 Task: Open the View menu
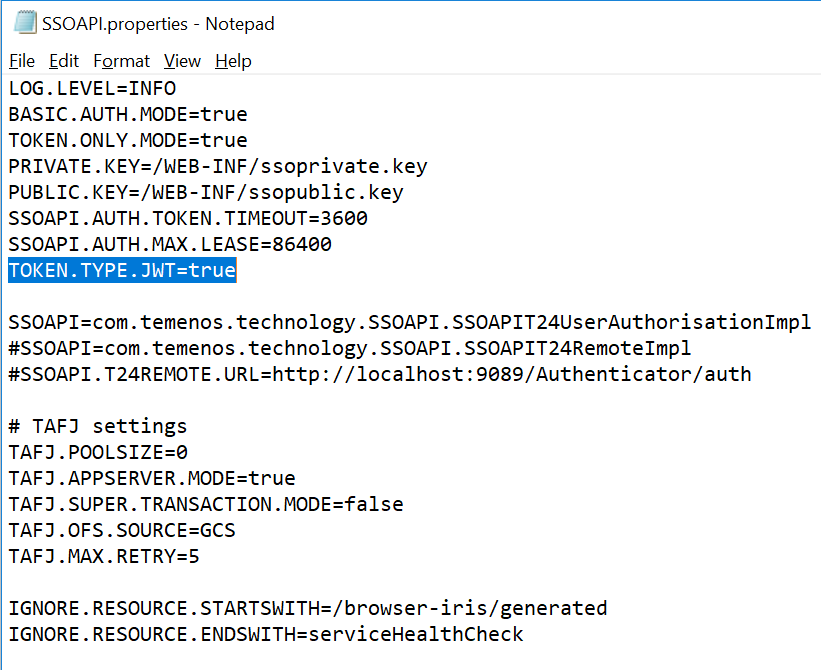[x=182, y=61]
